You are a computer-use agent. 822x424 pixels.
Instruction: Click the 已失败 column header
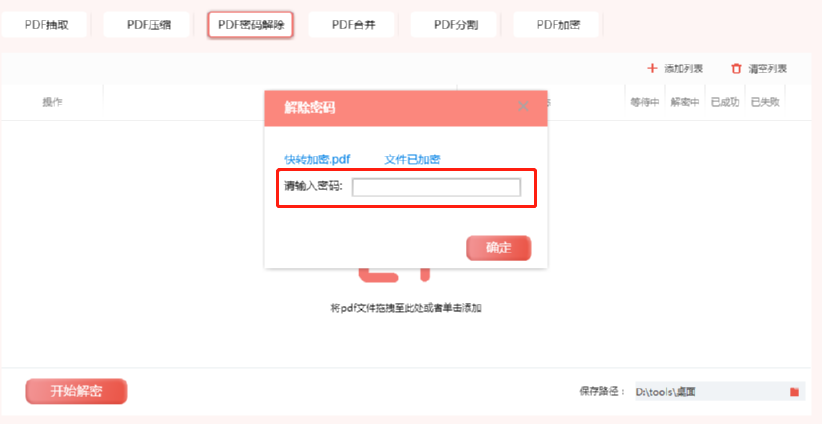pos(765,102)
